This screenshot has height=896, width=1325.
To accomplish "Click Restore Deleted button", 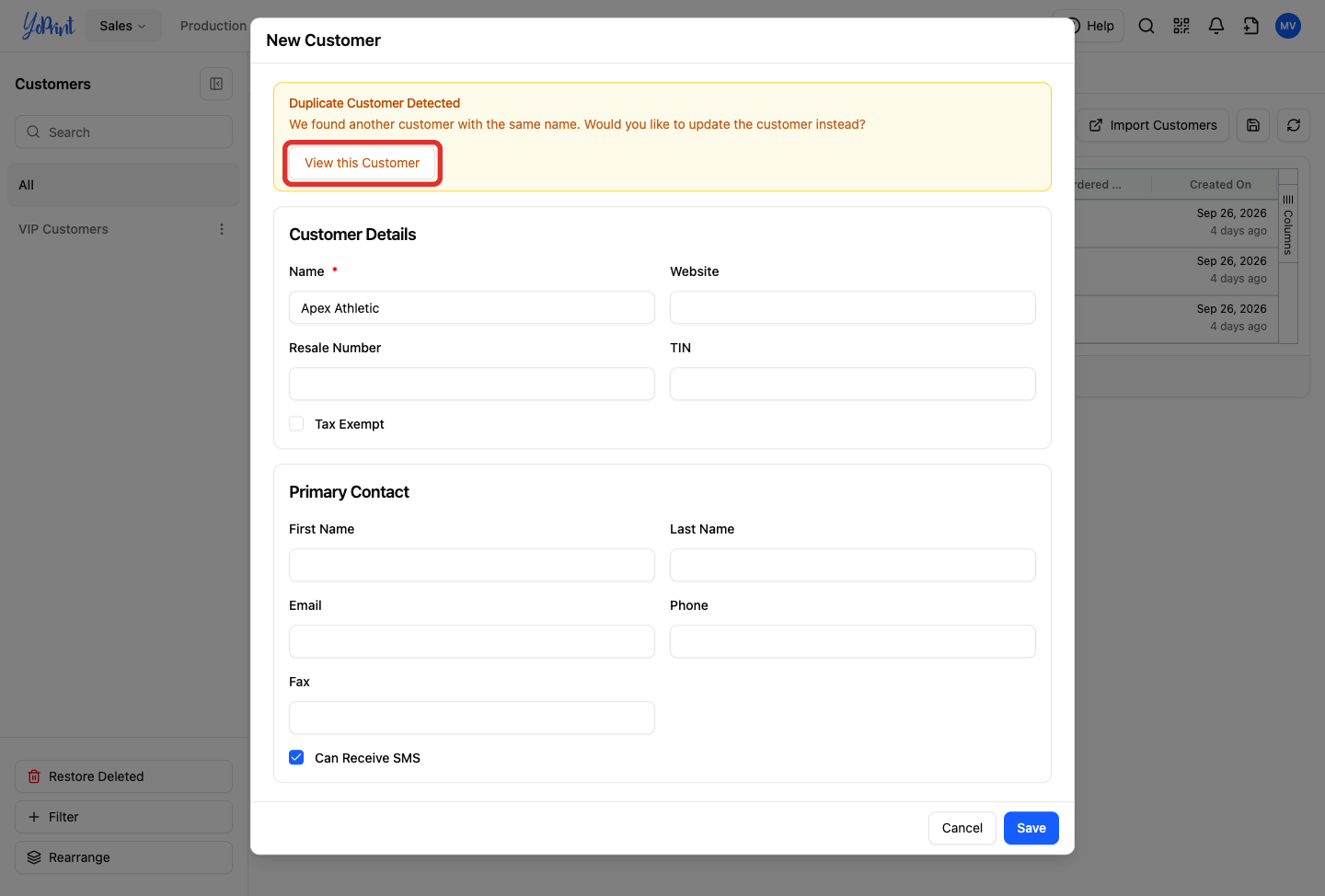I will pos(123,776).
